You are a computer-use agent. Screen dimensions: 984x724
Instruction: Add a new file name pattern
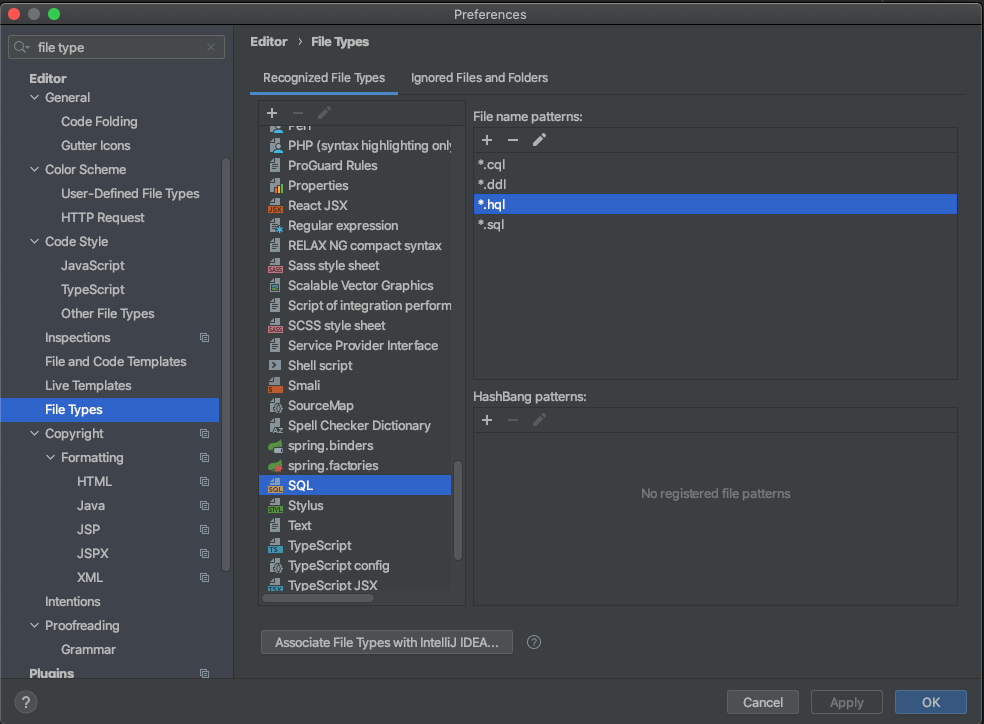(x=487, y=140)
